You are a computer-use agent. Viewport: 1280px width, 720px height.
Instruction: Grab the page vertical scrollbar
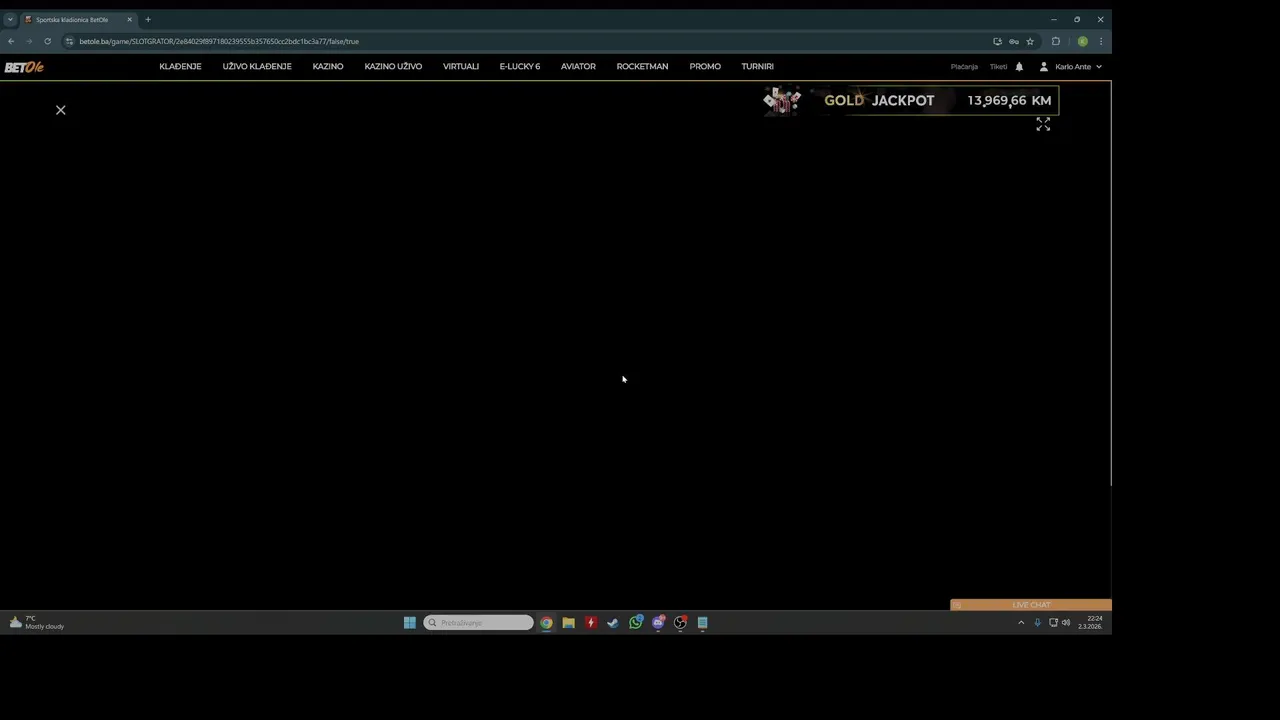pyautogui.click(x=1110, y=285)
